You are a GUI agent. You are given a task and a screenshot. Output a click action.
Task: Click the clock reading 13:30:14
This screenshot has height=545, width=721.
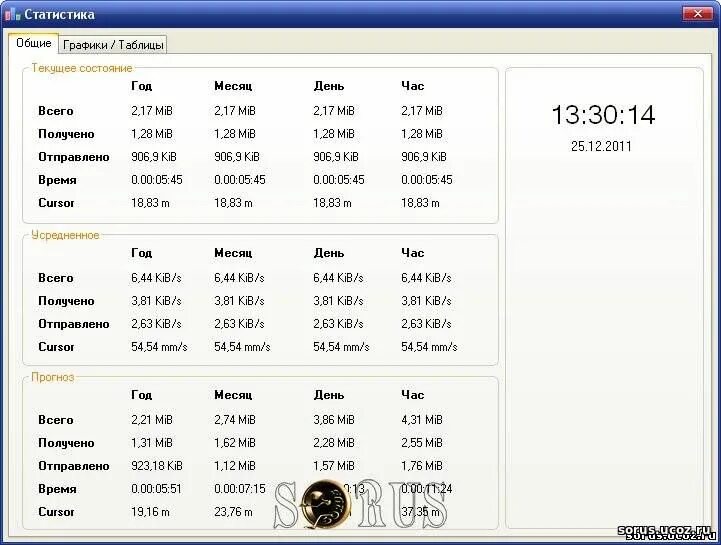603,115
